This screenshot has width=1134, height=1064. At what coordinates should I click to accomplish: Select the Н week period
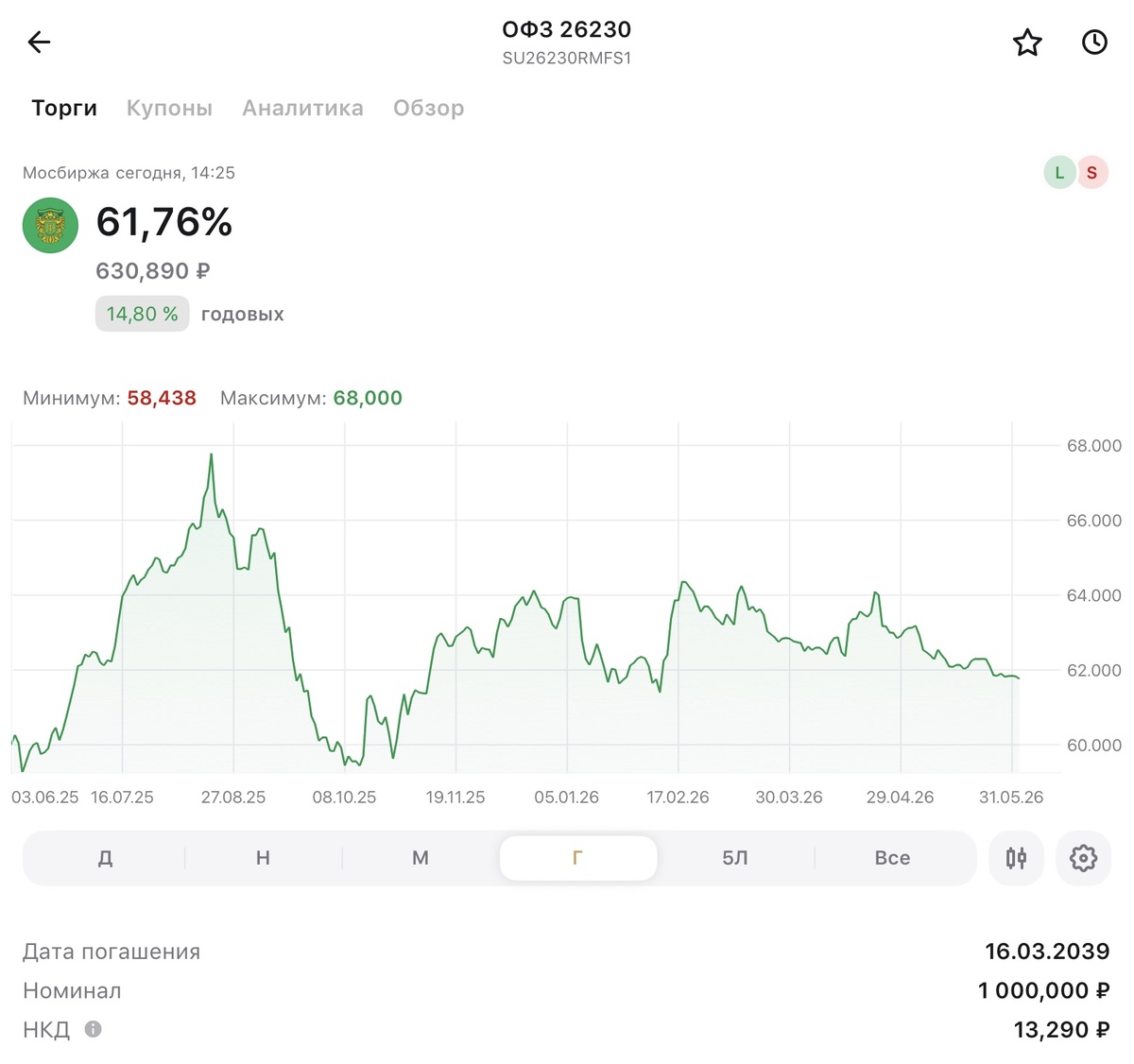click(x=263, y=858)
